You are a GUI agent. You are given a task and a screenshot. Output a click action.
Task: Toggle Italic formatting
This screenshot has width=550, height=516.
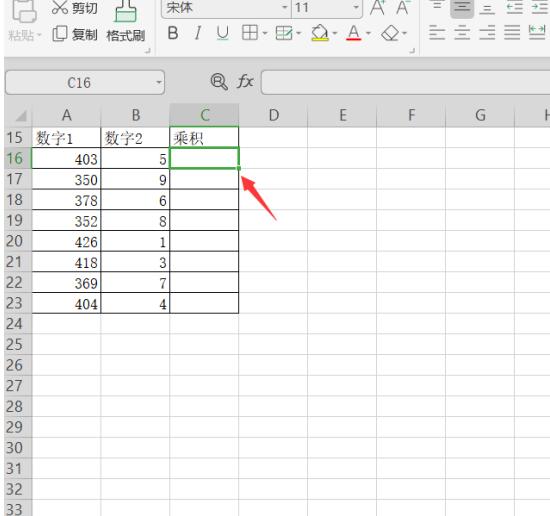198,33
